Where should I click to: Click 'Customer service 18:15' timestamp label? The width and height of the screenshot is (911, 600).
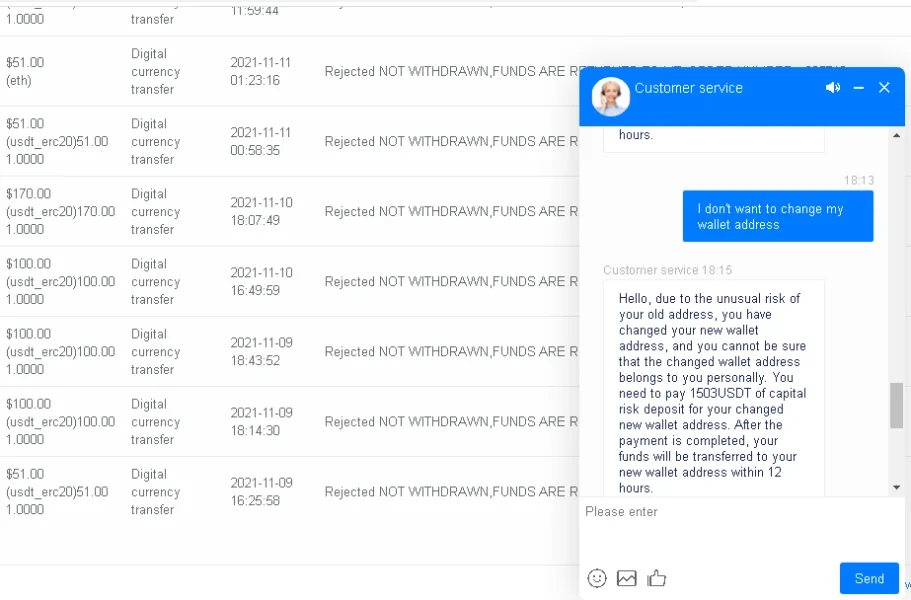[668, 270]
